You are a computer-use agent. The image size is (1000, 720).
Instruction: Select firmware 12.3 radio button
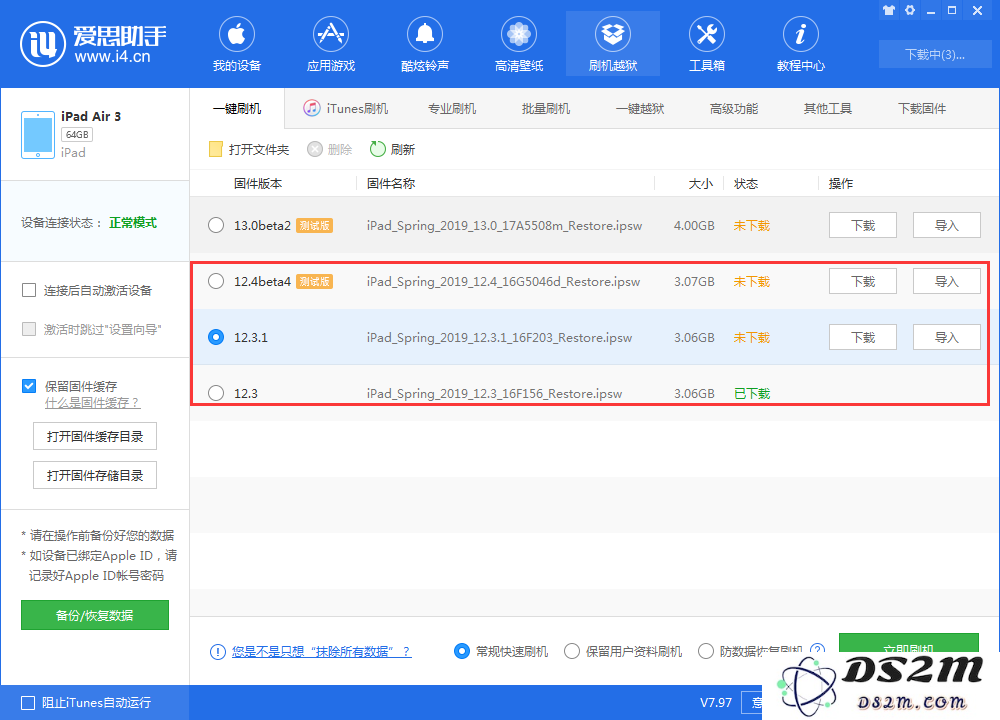(216, 393)
